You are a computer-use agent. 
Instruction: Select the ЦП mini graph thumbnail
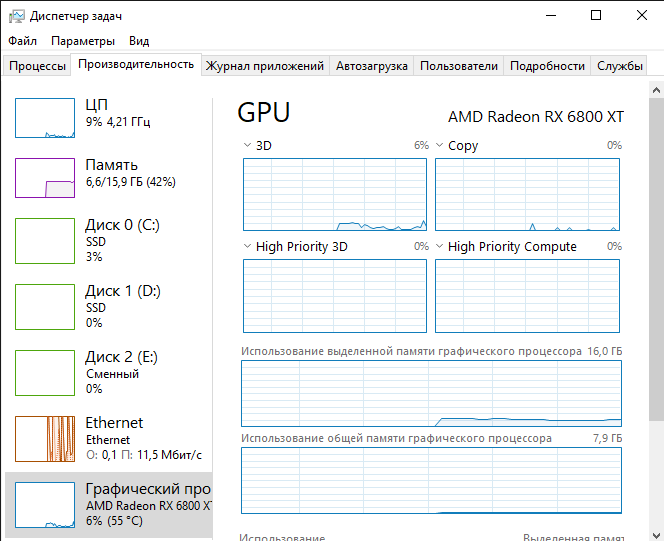[45, 118]
